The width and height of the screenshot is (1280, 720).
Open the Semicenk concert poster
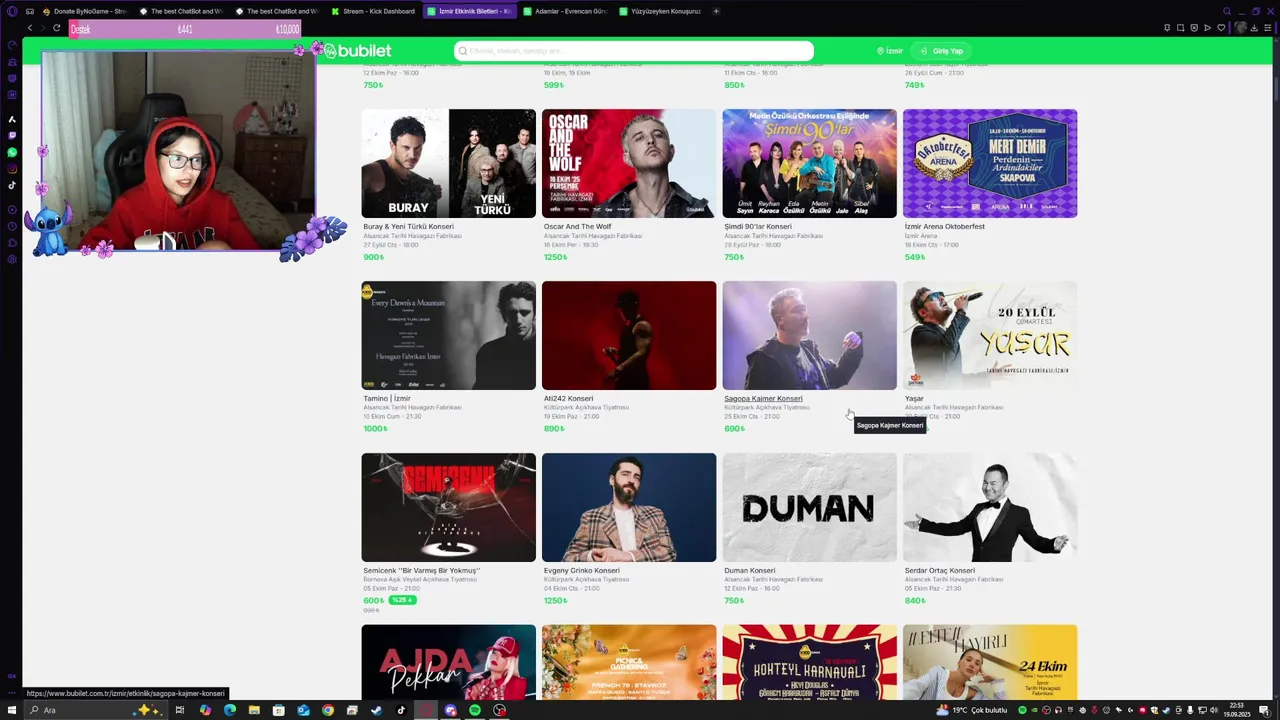(x=448, y=507)
